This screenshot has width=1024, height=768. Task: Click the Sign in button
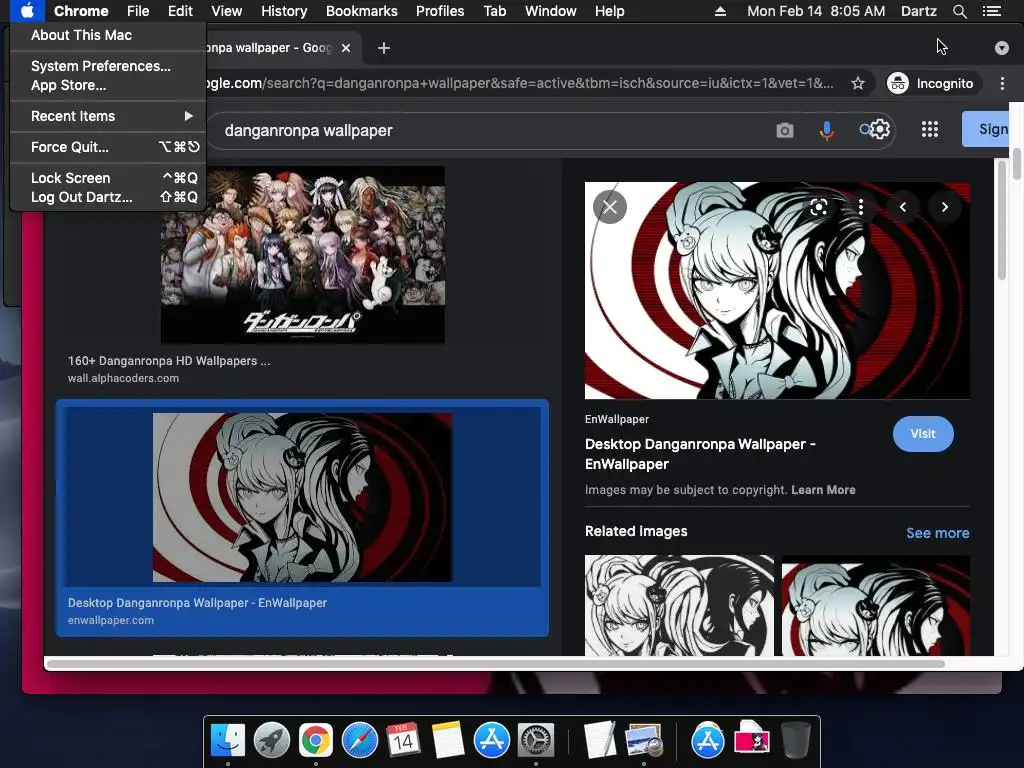(985, 129)
